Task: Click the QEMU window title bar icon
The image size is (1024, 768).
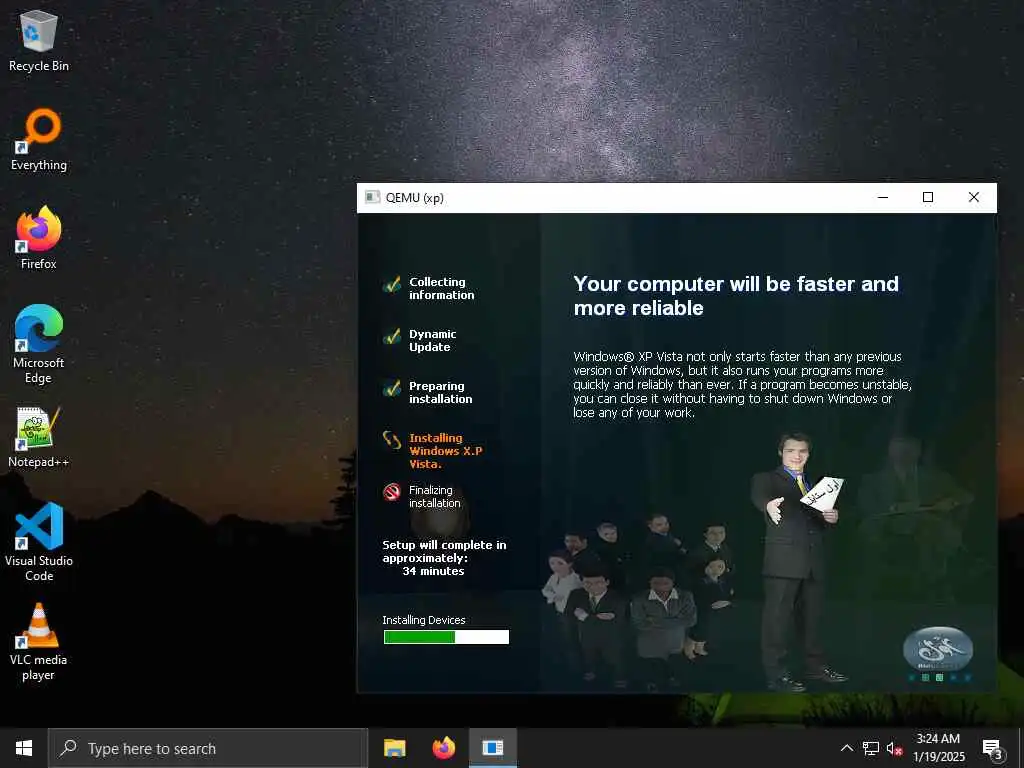Action: tap(372, 197)
